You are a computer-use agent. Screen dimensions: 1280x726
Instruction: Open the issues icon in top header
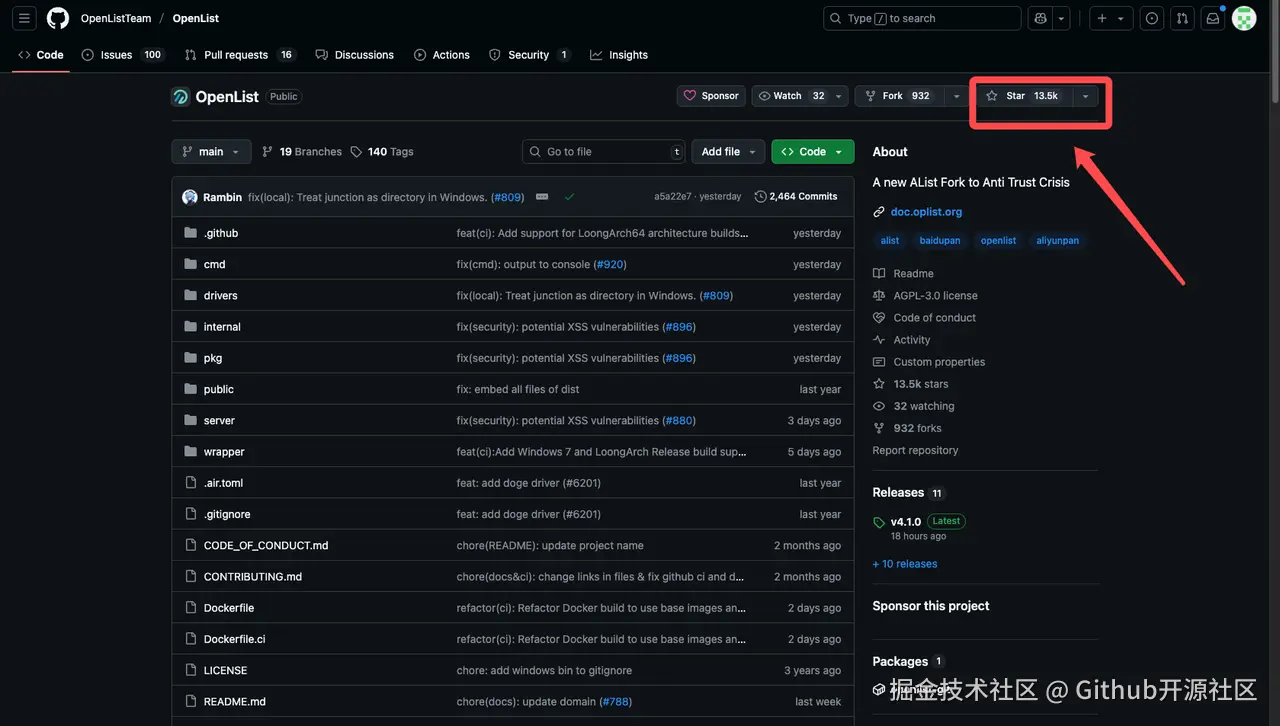click(1152, 18)
